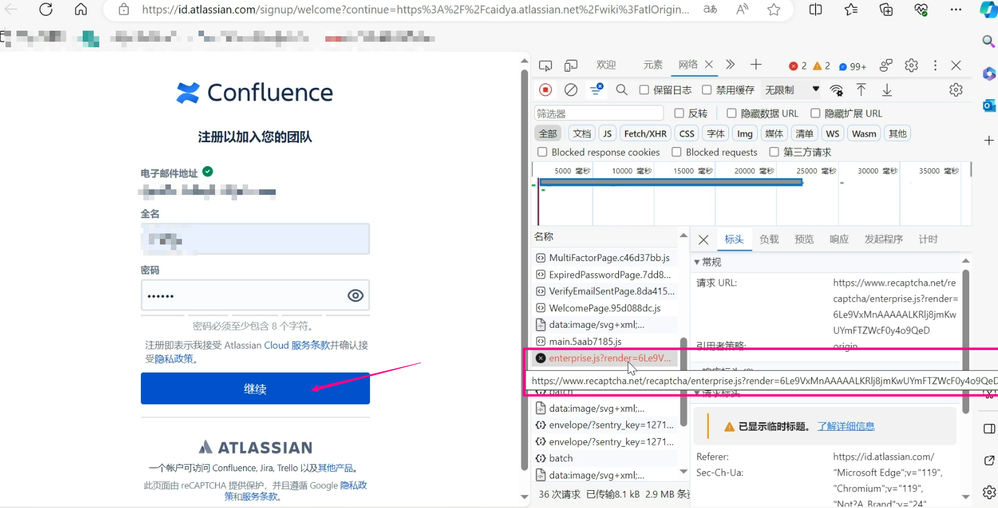Select main.5aab7185.js request

[603, 341]
